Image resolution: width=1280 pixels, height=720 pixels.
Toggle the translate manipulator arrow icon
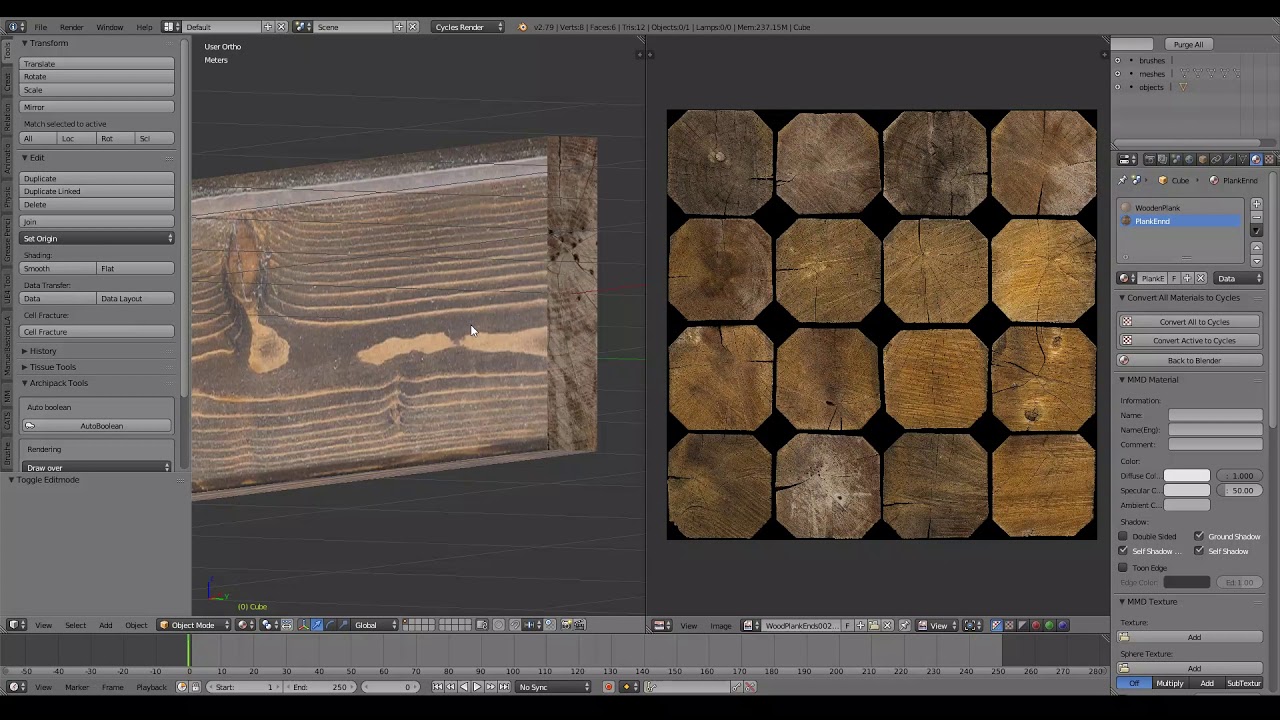click(317, 626)
